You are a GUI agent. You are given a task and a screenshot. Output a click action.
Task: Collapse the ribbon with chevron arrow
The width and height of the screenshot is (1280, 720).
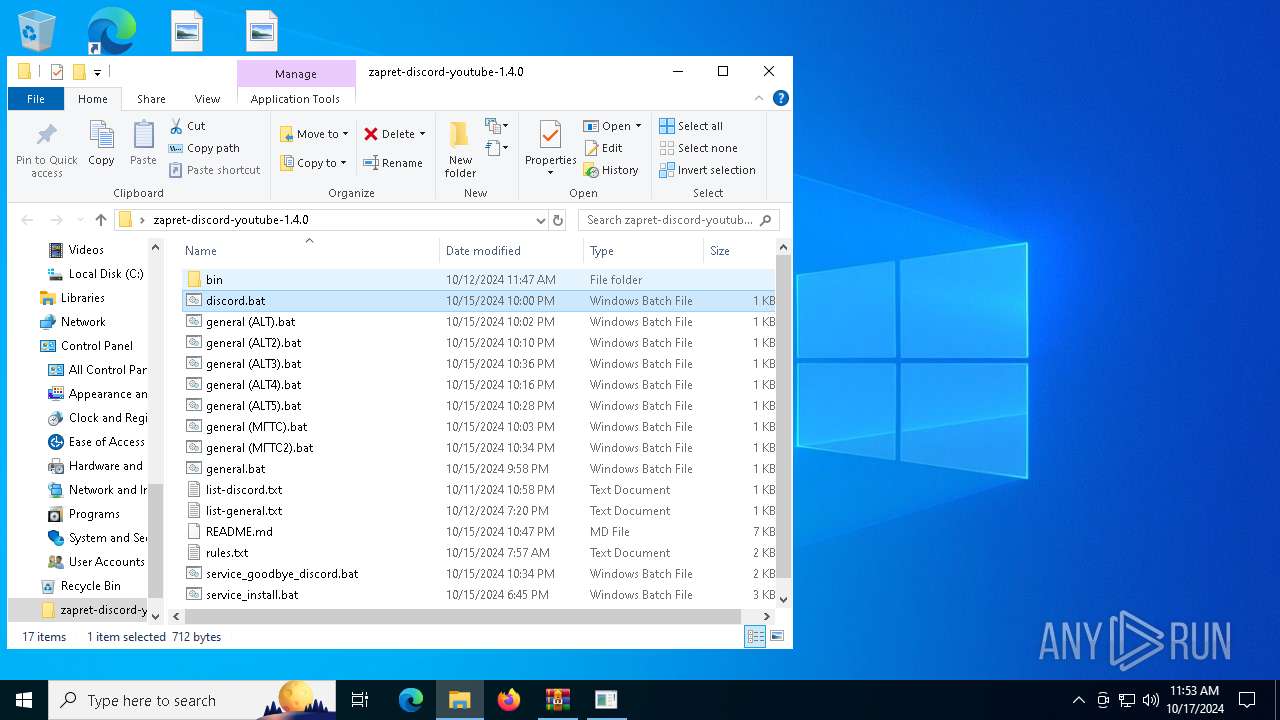tap(760, 98)
